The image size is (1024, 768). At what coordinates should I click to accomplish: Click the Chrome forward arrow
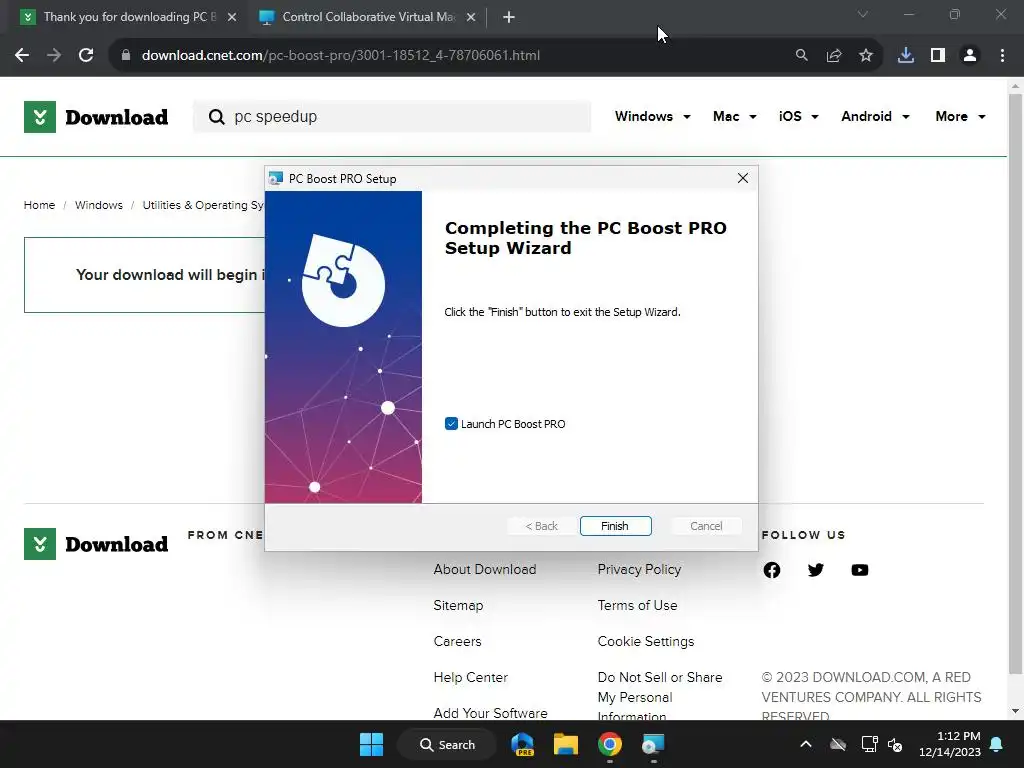[54, 56]
